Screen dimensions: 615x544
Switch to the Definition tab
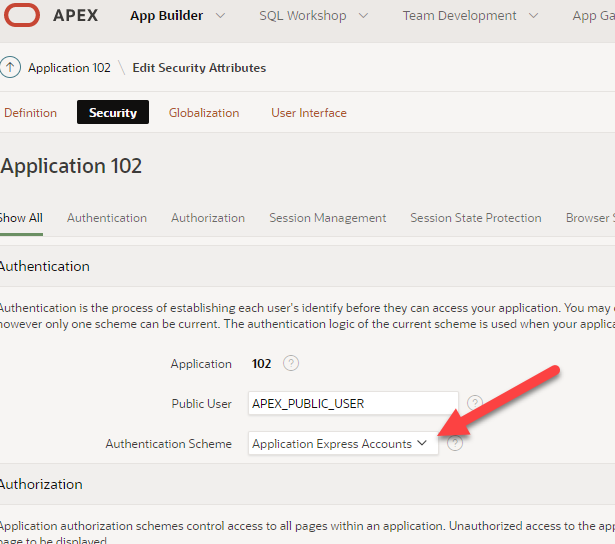31,113
